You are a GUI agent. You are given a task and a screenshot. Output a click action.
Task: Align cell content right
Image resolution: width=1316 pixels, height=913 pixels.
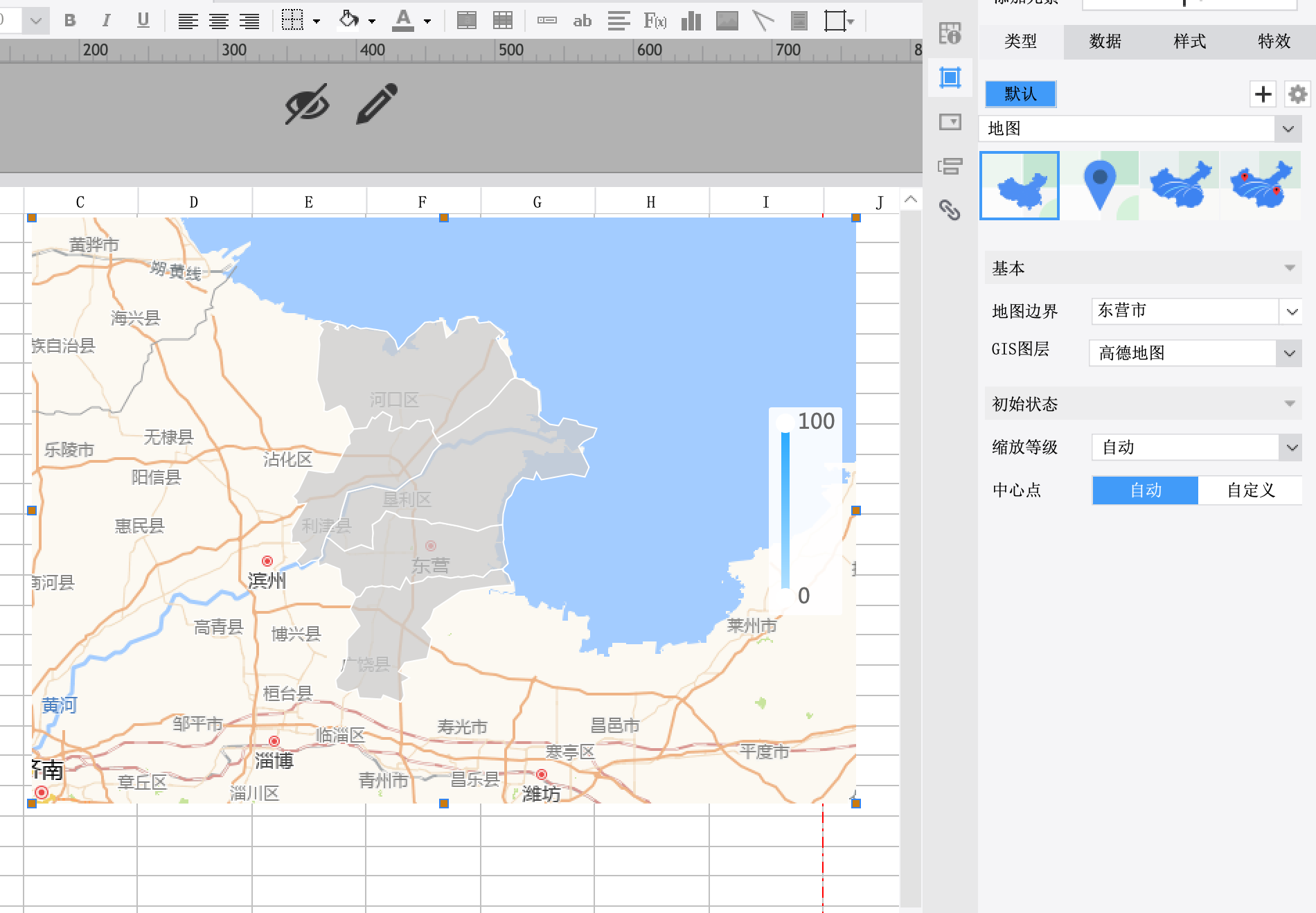249,21
